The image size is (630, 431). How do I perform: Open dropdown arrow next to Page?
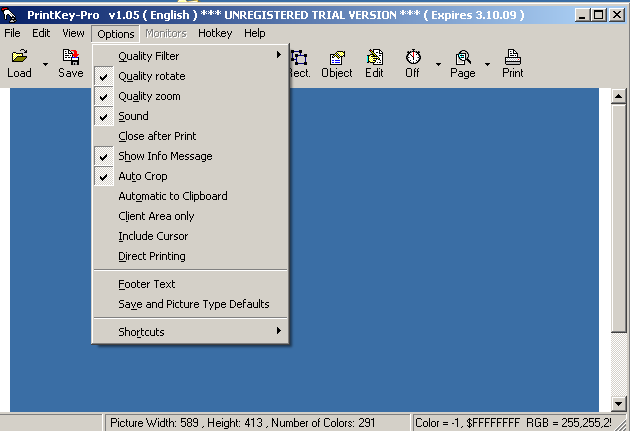click(x=487, y=64)
